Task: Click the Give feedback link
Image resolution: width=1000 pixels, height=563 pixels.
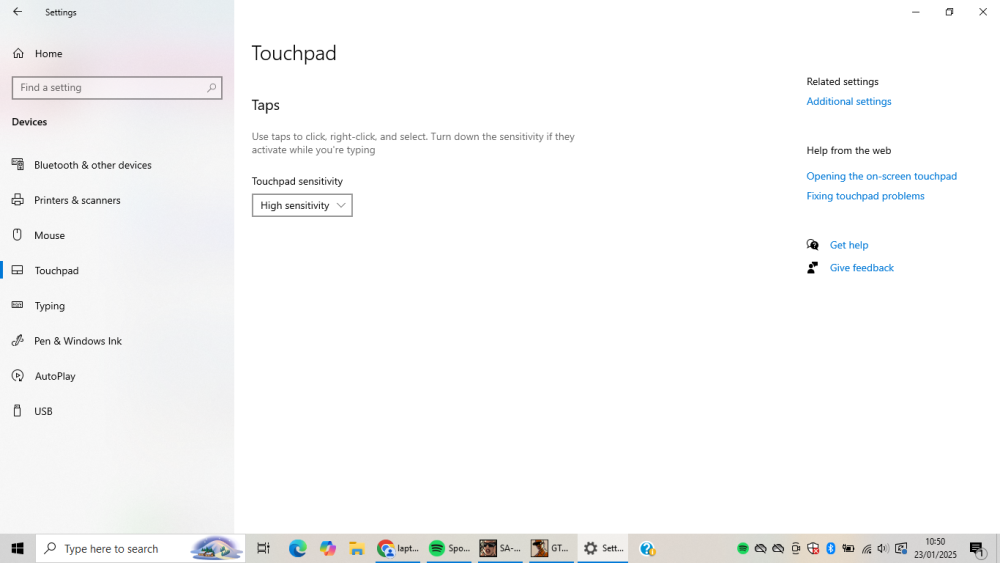Action: point(862,268)
